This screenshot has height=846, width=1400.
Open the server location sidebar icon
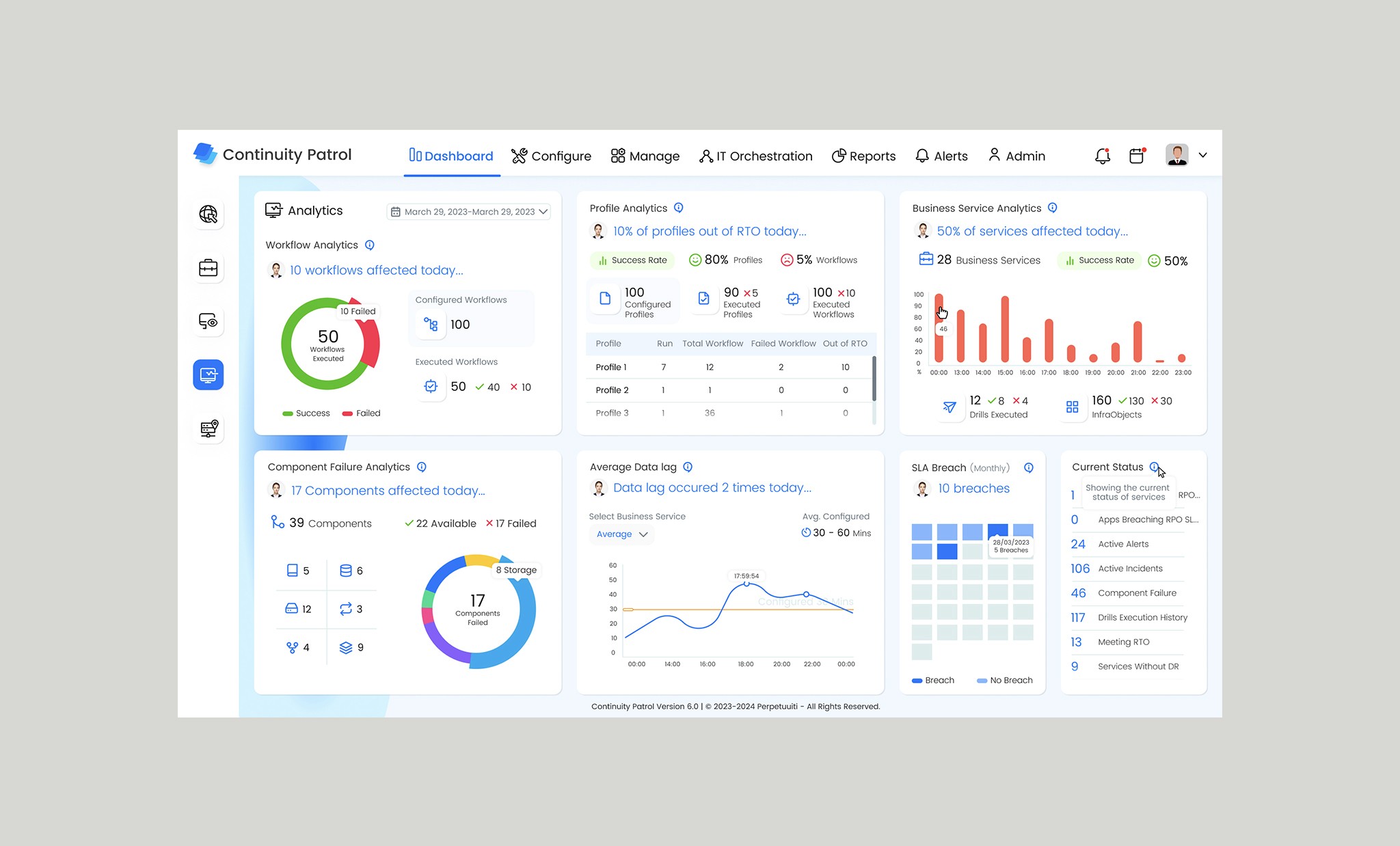(x=208, y=428)
